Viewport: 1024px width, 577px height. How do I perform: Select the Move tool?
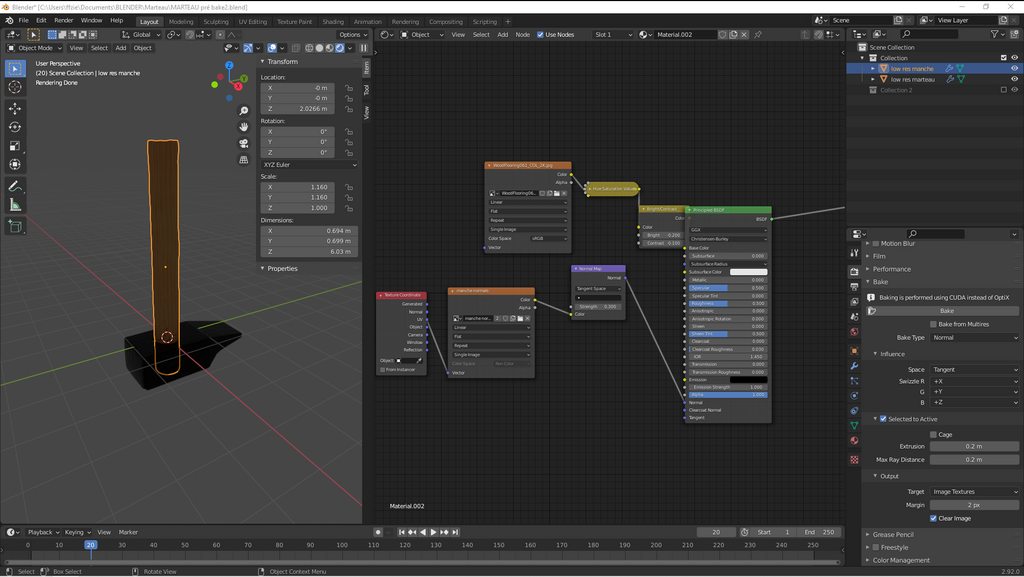[15, 107]
